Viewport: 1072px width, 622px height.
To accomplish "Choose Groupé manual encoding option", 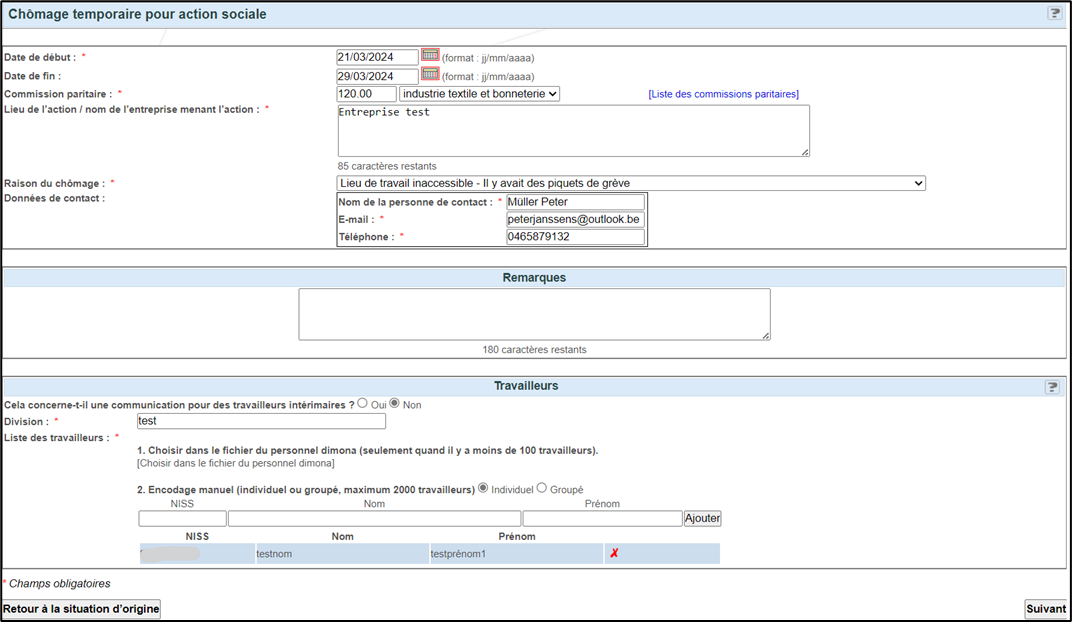I will click(541, 488).
